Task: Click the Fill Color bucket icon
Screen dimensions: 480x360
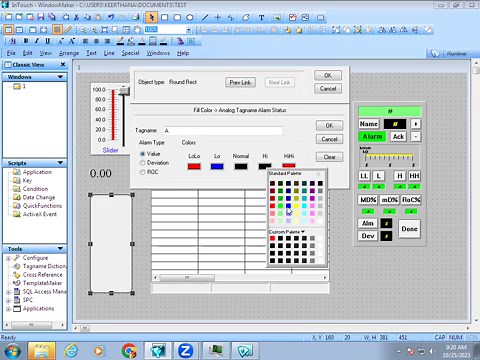Action: coord(131,41)
